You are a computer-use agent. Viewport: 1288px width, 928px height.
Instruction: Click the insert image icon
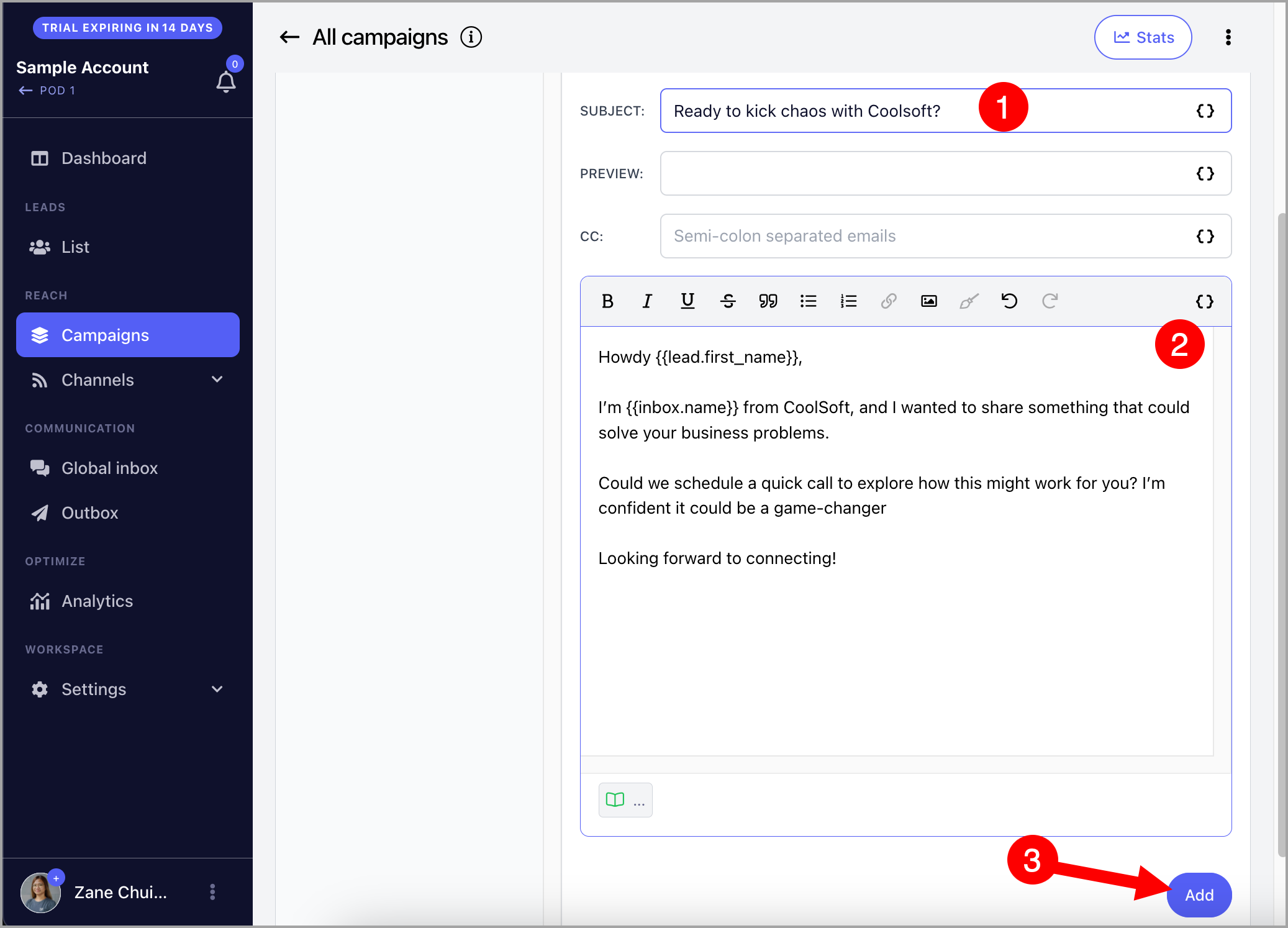pyautogui.click(x=929, y=301)
